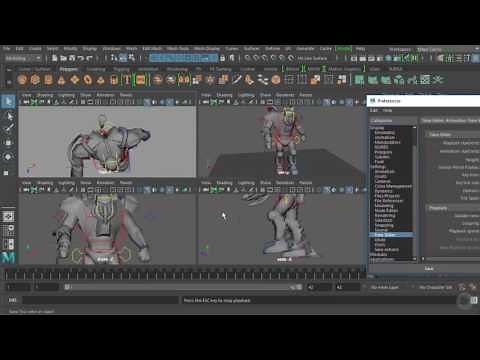Toggle select by component type mode

[132, 58]
